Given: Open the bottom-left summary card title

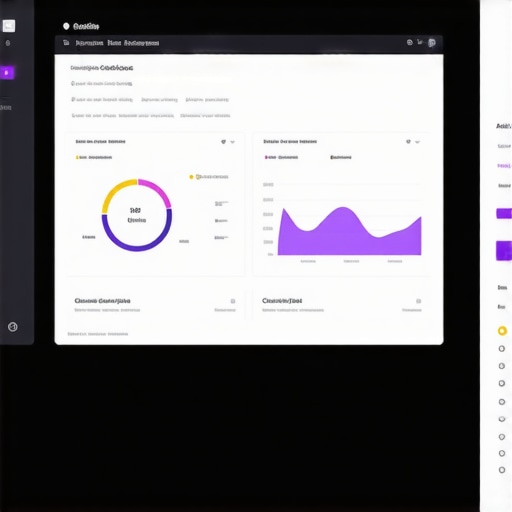Looking at the screenshot, I should [102, 301].
